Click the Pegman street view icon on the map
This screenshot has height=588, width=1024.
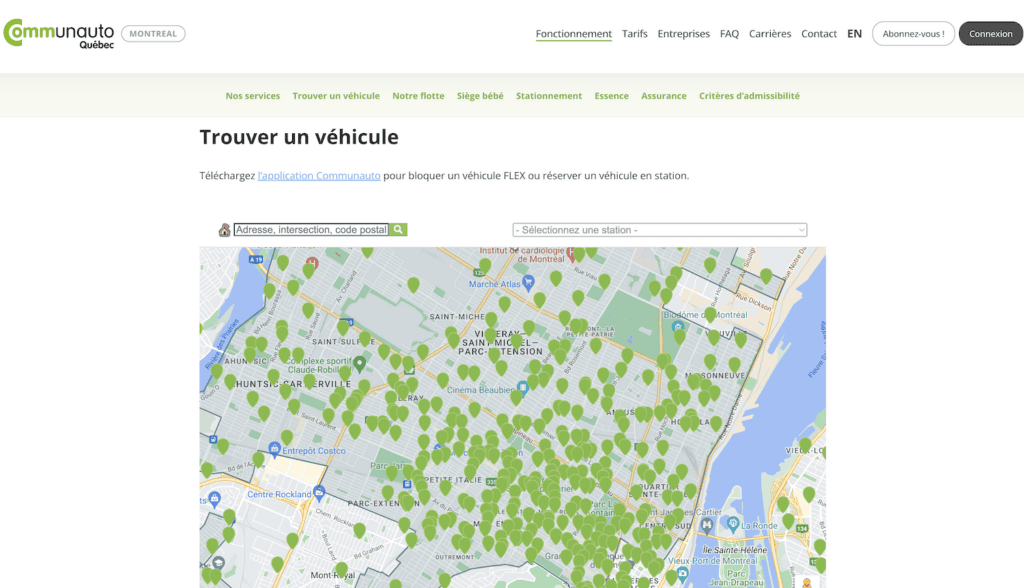pos(807,583)
